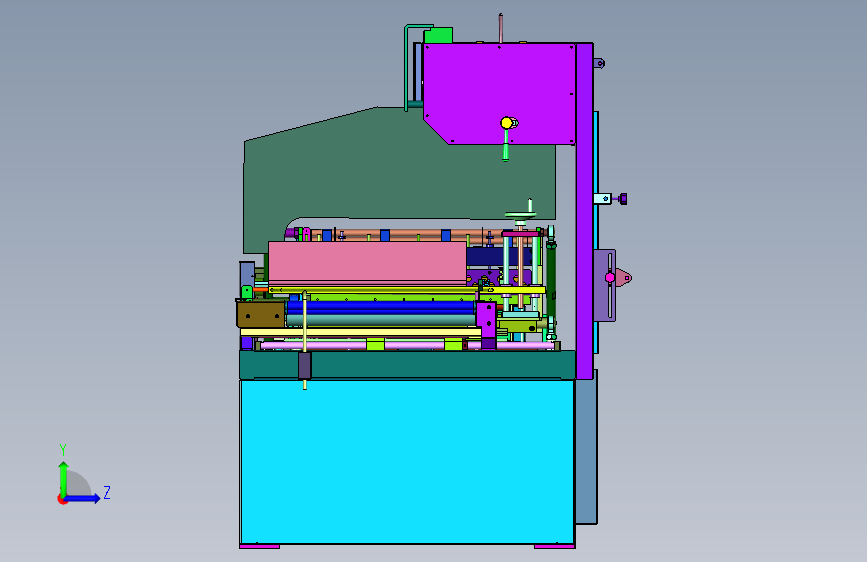Select the teal table slab above the cabinet

(x=408, y=365)
